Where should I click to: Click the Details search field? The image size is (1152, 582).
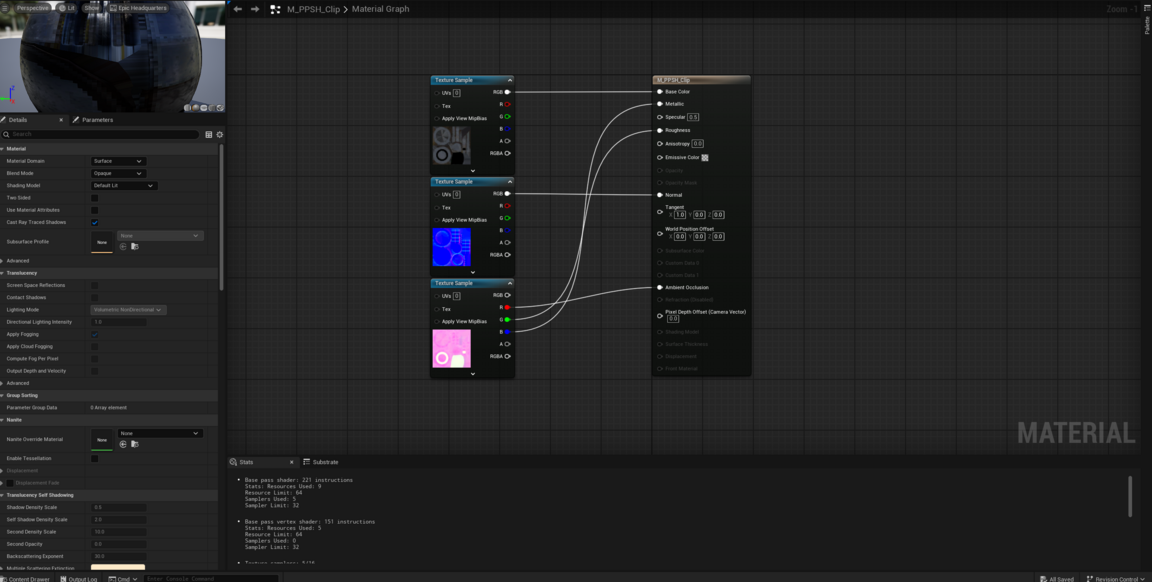[x=100, y=134]
